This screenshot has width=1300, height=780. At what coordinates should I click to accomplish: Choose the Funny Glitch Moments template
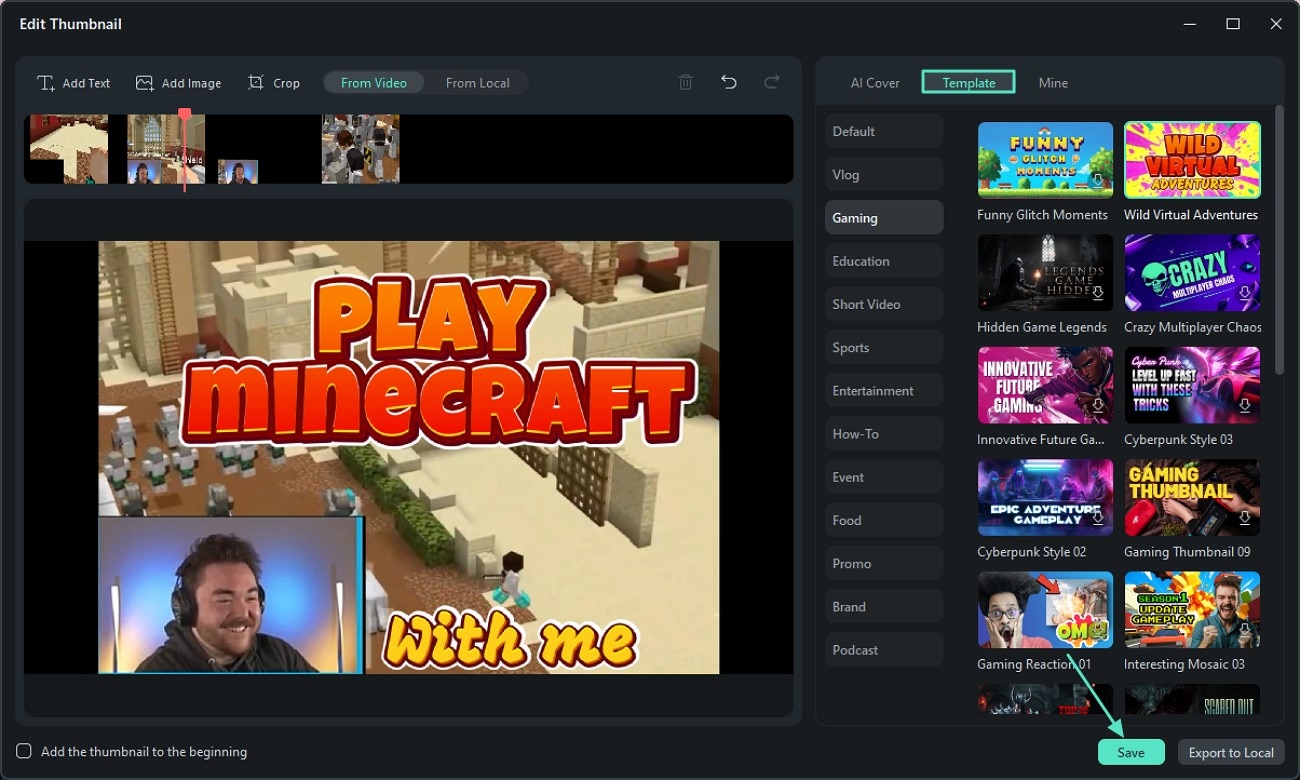coord(1045,160)
